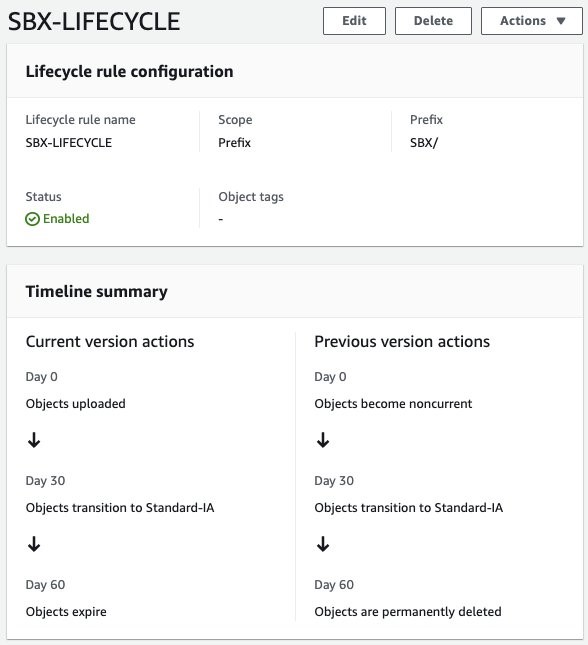
Task: Click the Edit button
Action: pyautogui.click(x=354, y=21)
